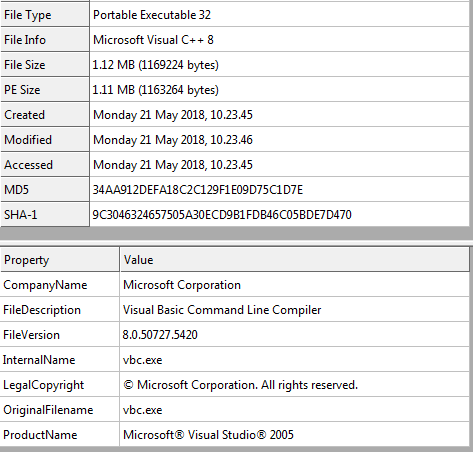Click the Accessed date value
This screenshot has width=473, height=452.
point(173,165)
